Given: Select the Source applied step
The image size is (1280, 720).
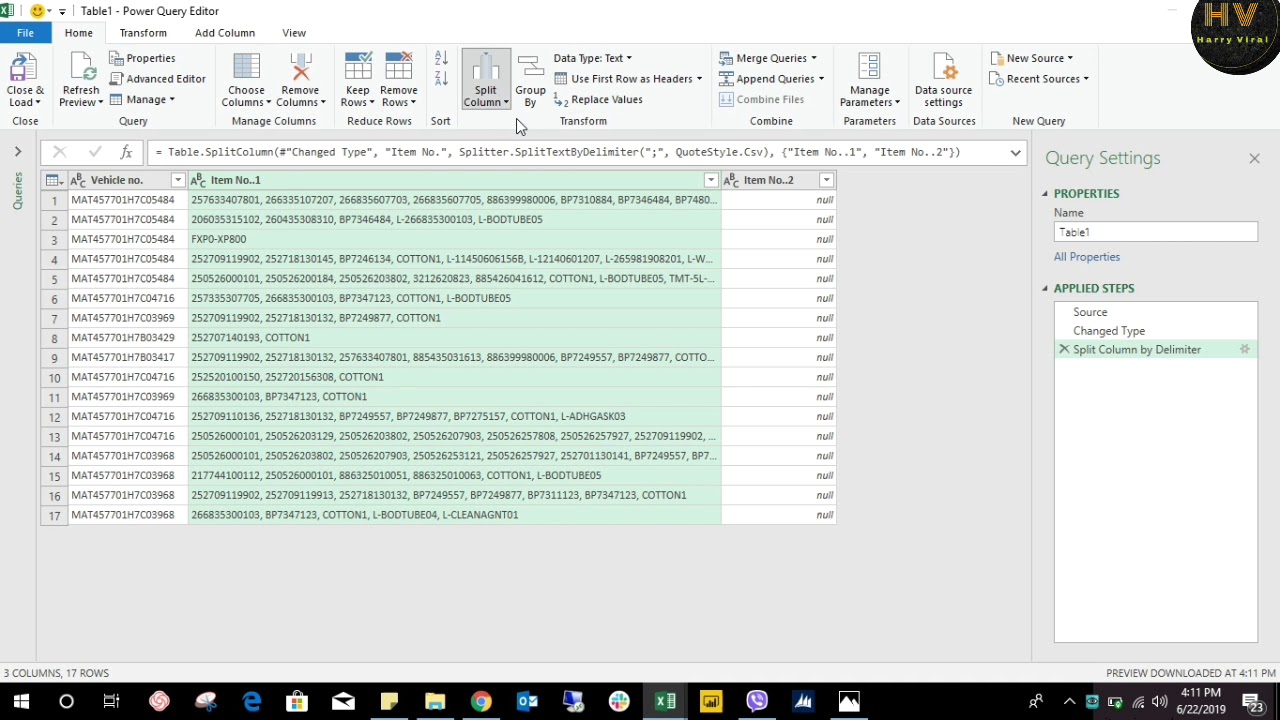Looking at the screenshot, I should click(1155, 312).
